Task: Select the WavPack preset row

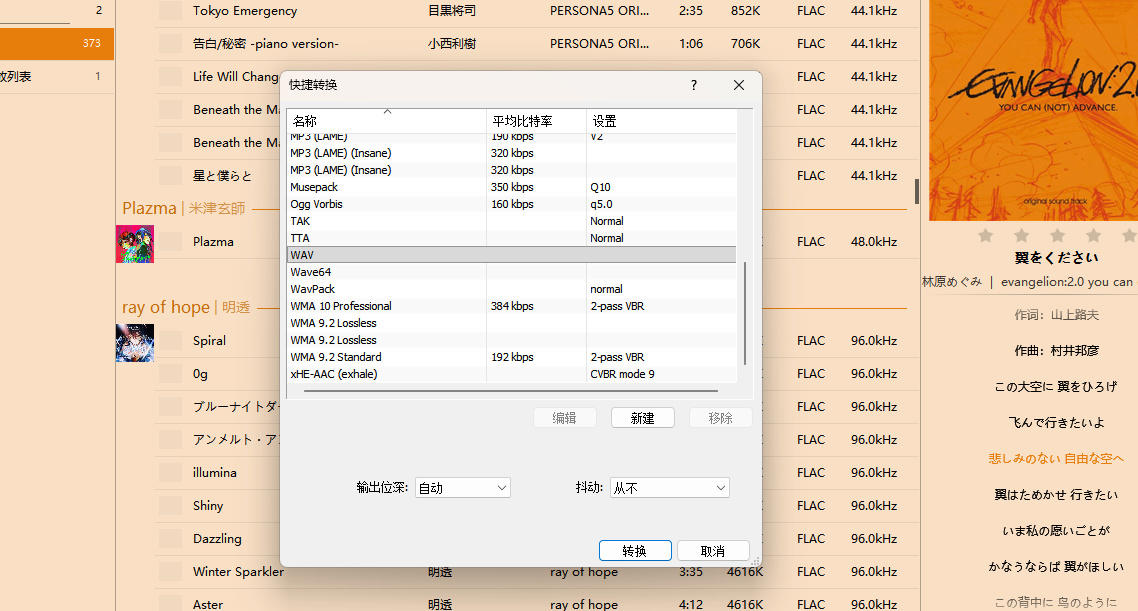Action: [x=512, y=289]
